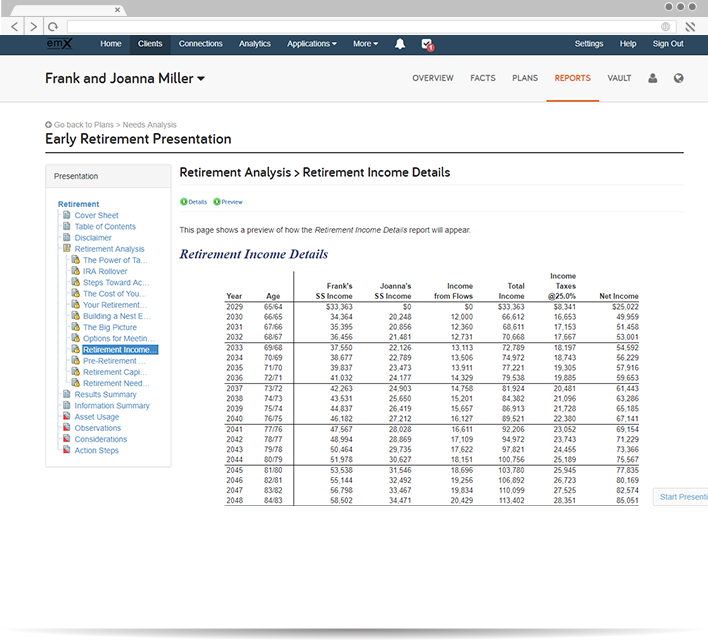This screenshot has height=640, width=708.
Task: Open the Analytics menu item
Action: coord(255,44)
